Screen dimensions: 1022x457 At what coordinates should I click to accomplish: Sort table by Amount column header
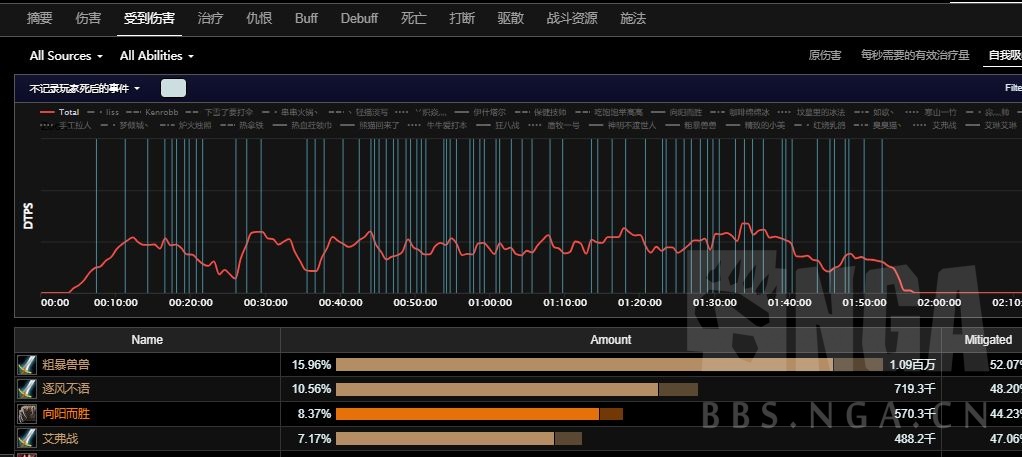[x=610, y=340]
